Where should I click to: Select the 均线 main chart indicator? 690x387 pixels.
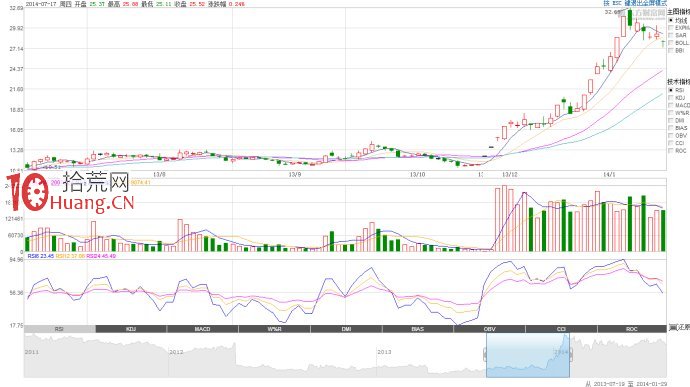[671, 20]
